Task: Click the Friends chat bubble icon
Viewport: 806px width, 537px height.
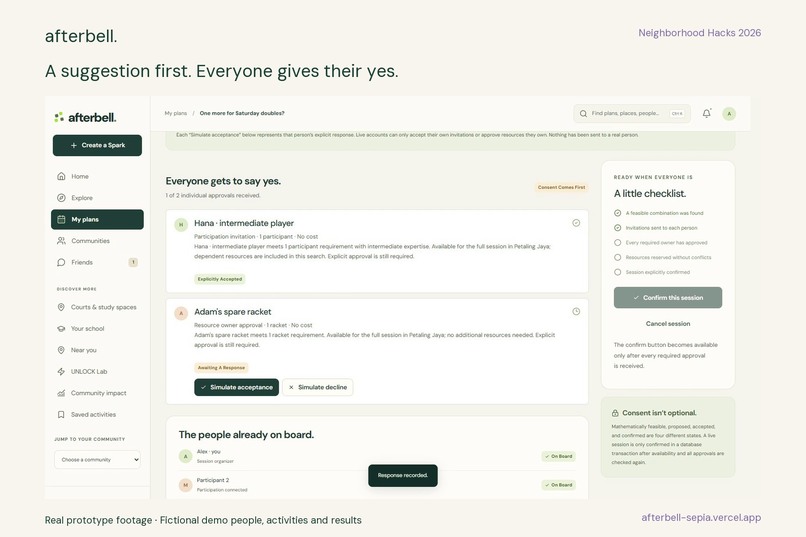Action: pos(61,263)
